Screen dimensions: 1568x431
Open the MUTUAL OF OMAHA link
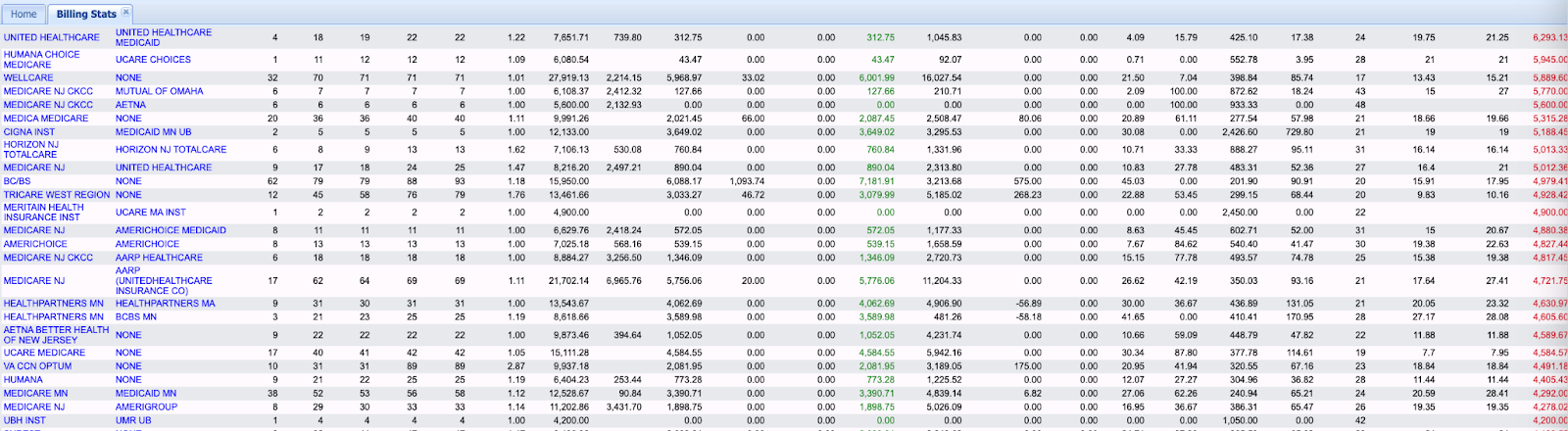[159, 91]
